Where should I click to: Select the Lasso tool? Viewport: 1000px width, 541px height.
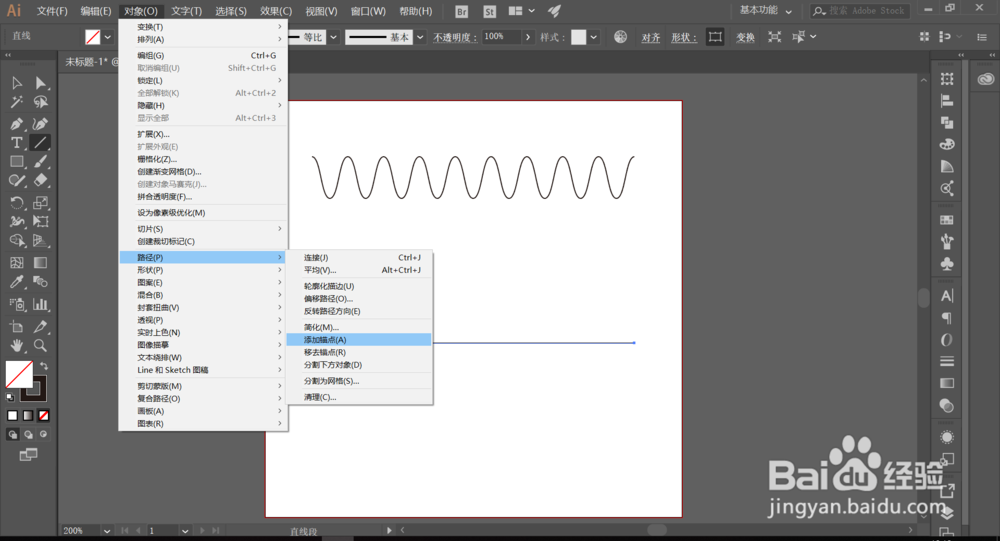point(41,102)
